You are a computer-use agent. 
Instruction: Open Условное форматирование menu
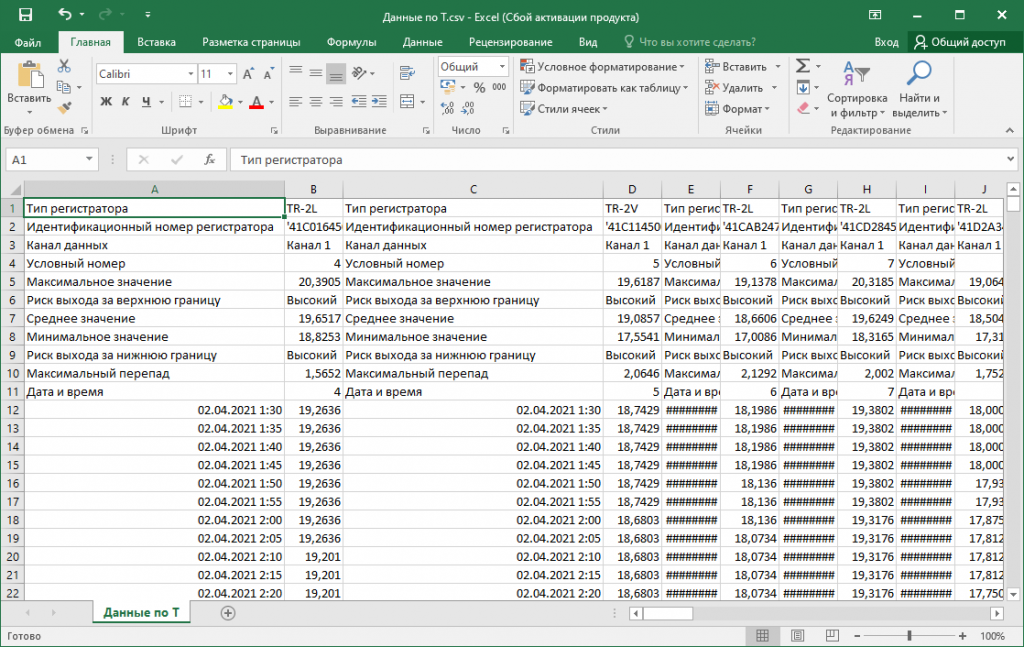pyautogui.click(x=602, y=67)
